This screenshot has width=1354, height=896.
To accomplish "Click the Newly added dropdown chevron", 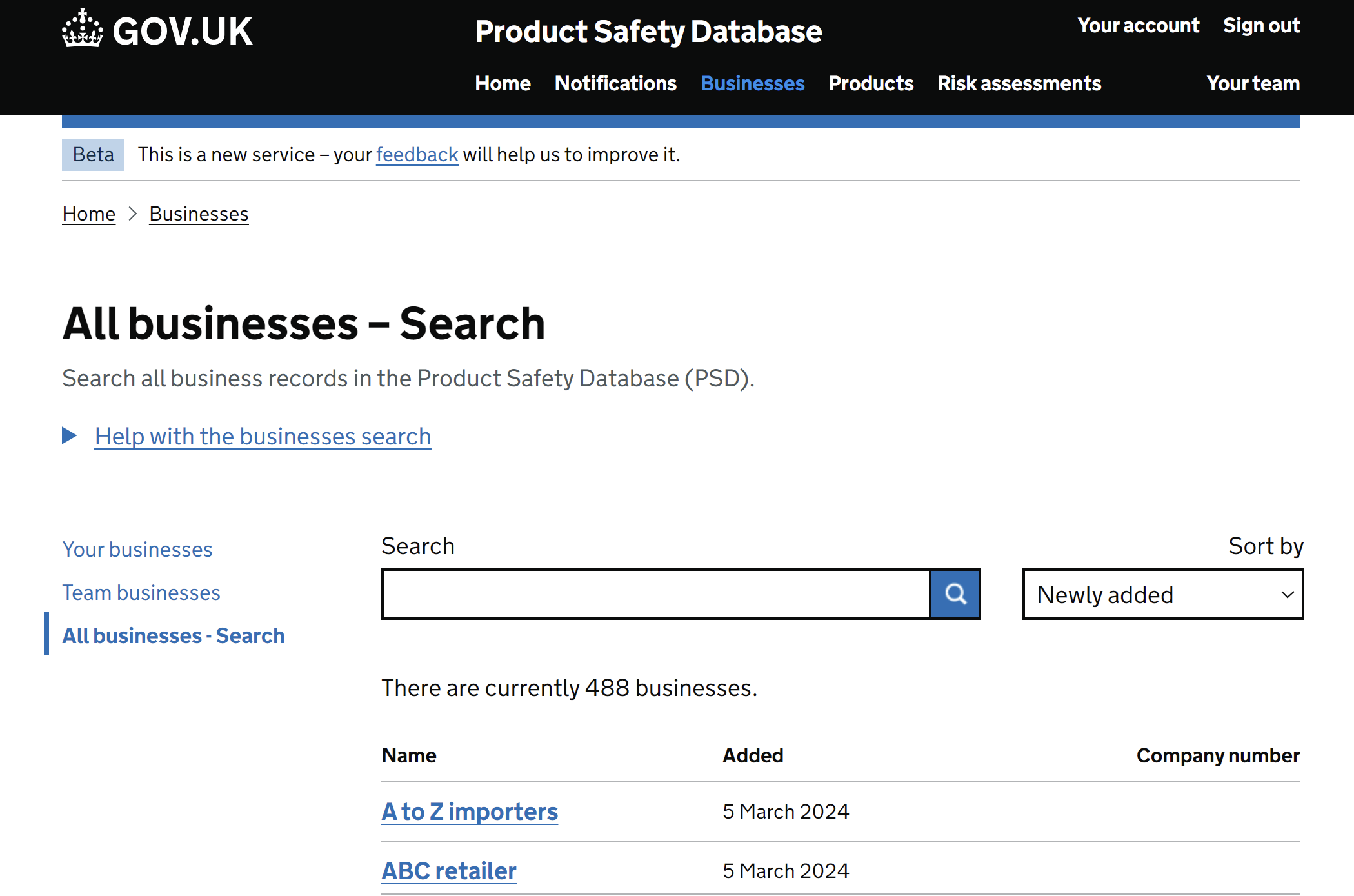I will [x=1287, y=594].
